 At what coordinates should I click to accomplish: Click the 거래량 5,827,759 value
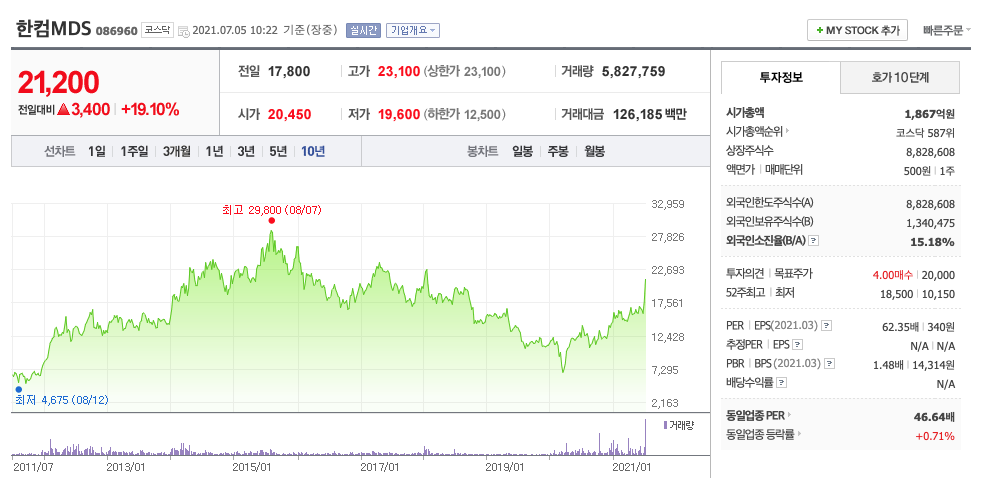tap(633, 71)
